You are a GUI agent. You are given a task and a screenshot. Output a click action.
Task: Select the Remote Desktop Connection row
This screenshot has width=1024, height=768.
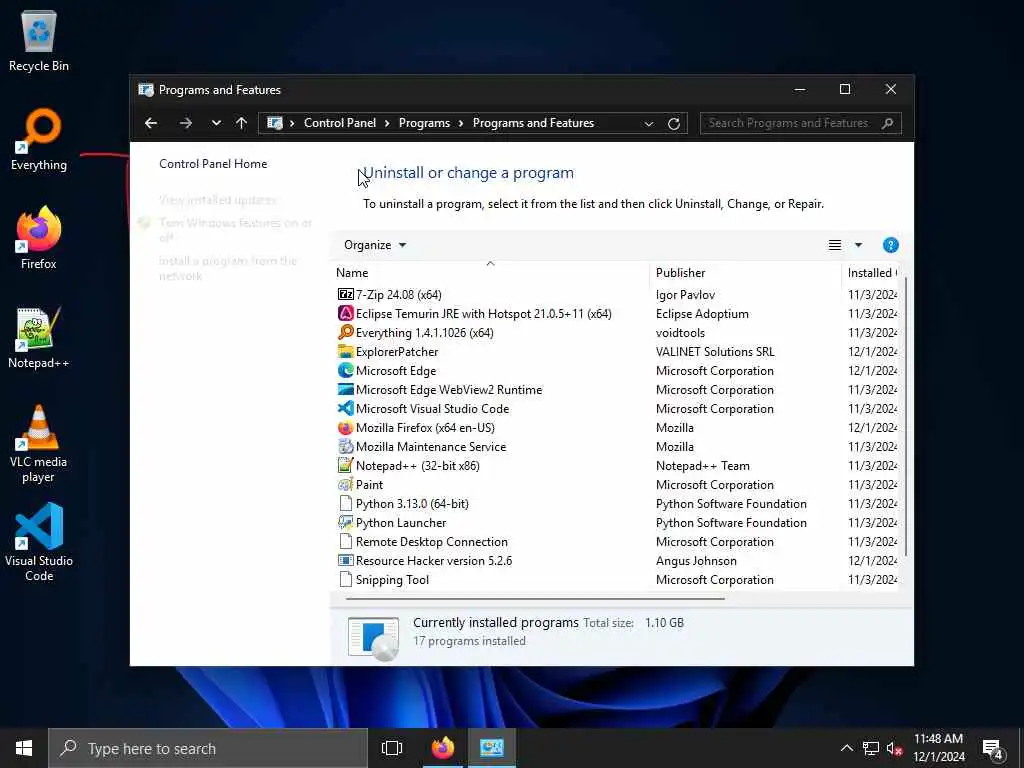click(616, 541)
